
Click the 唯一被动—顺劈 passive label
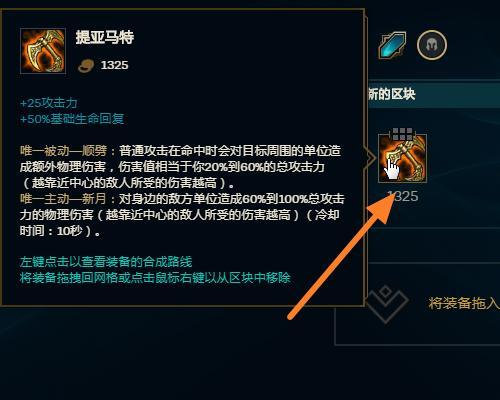coord(63,151)
